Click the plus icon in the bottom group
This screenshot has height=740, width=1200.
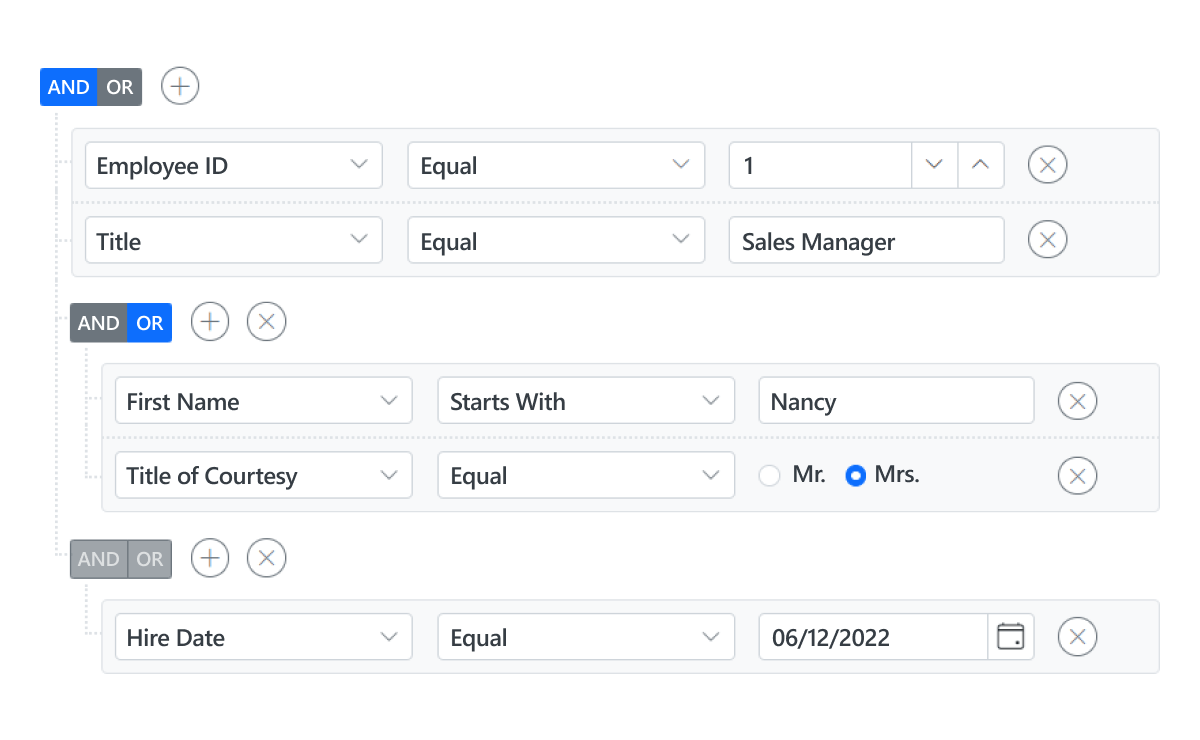coord(209,557)
